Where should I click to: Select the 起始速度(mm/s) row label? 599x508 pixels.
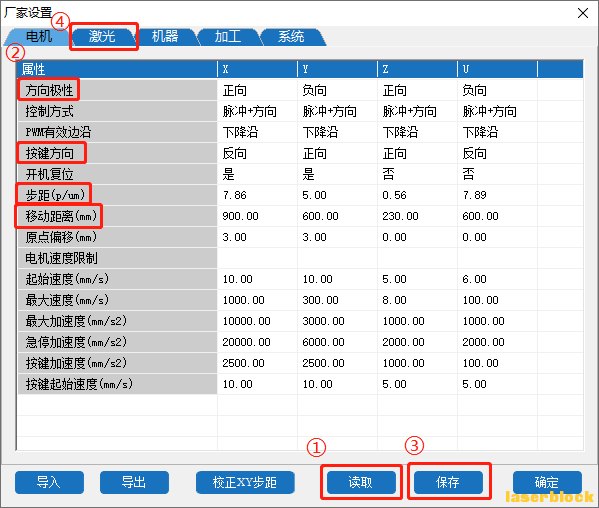coord(118,279)
